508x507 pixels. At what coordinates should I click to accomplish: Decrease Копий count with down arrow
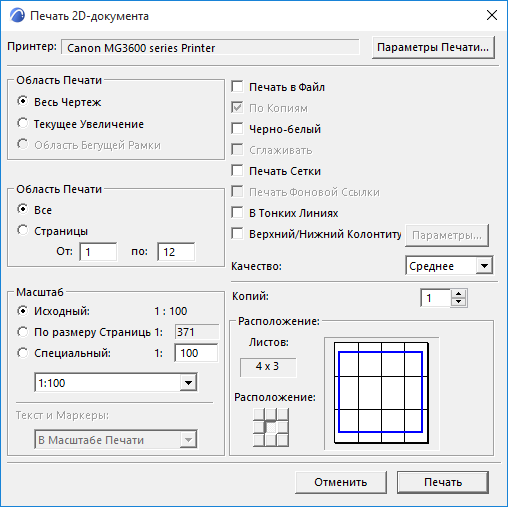[x=459, y=302]
